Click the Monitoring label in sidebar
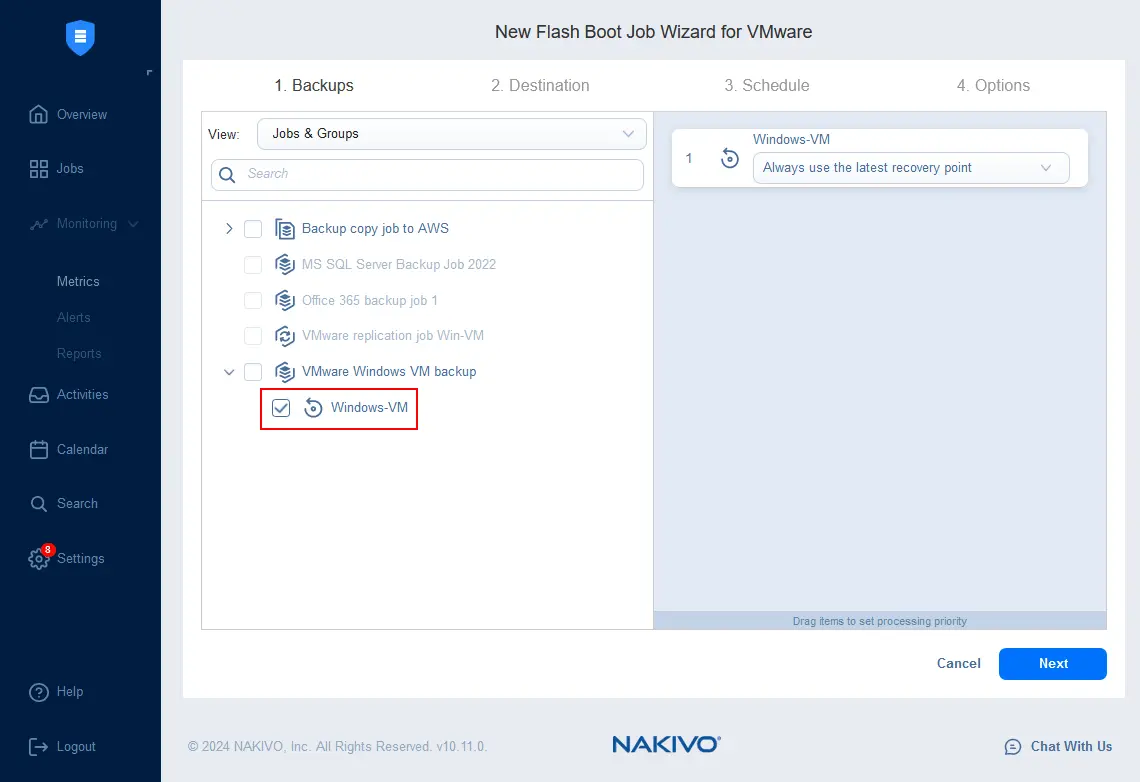This screenshot has height=782, width=1140. click(87, 224)
